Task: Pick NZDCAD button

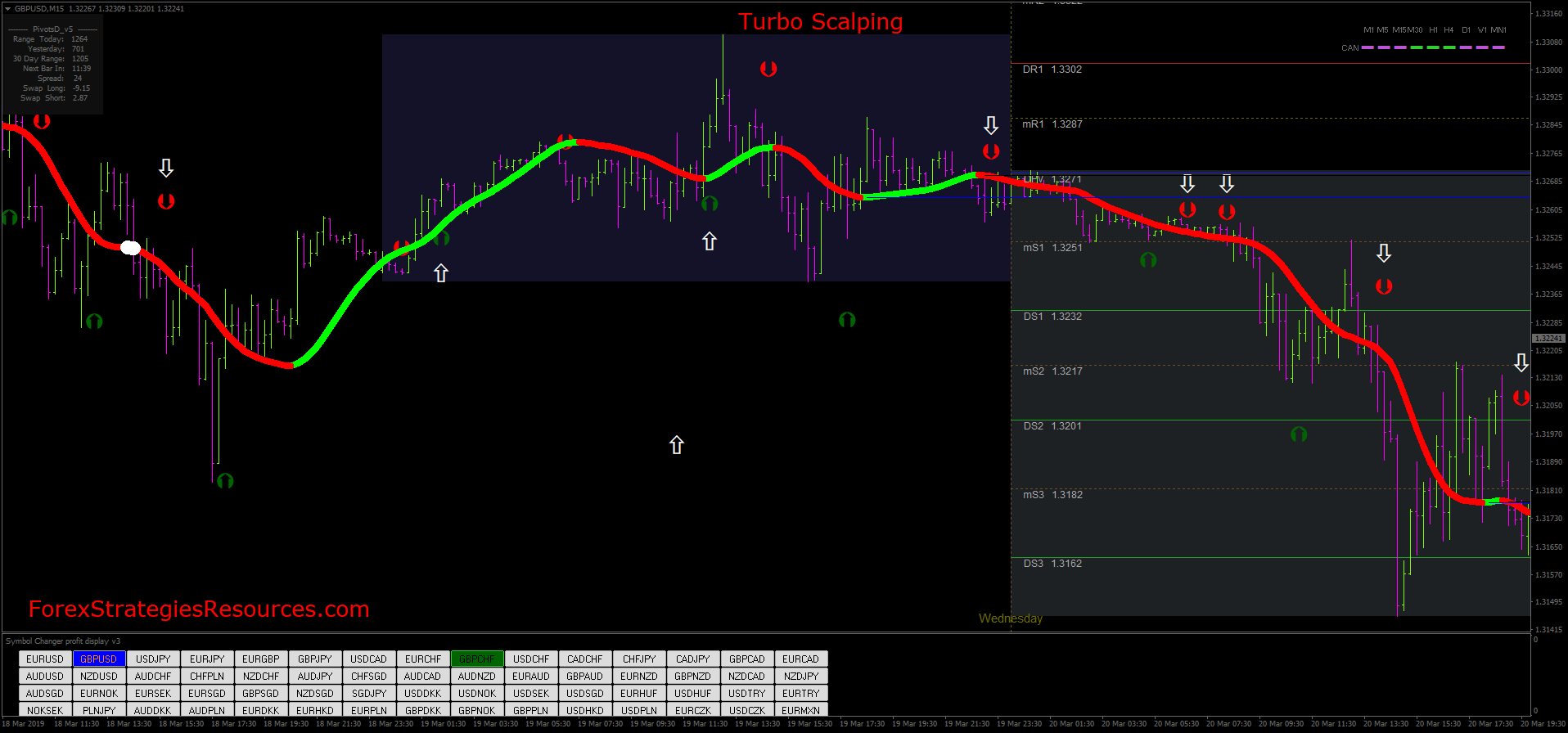Action: point(747,677)
